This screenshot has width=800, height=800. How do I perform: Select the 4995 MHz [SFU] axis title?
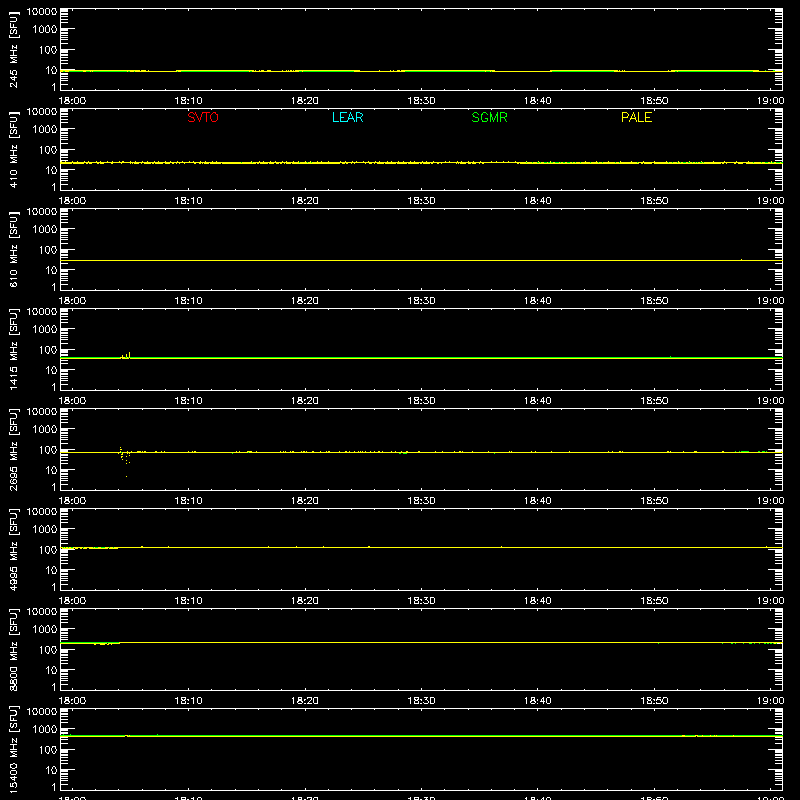(x=13, y=549)
